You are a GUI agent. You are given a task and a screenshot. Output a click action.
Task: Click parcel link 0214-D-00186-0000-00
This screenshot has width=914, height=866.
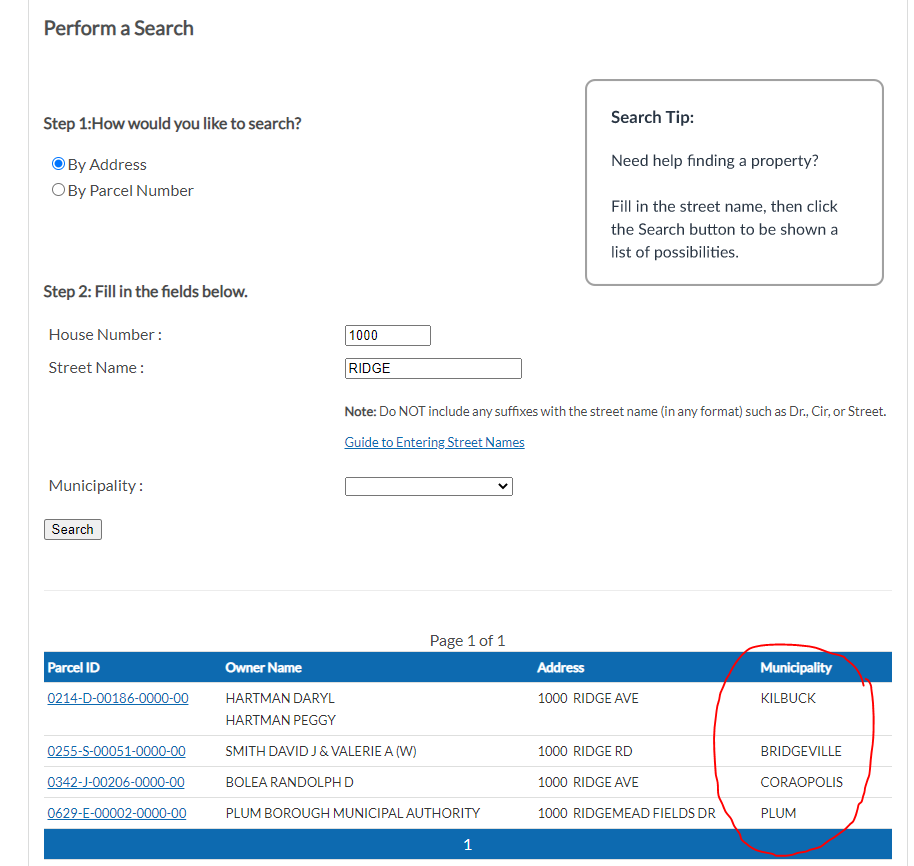[117, 698]
